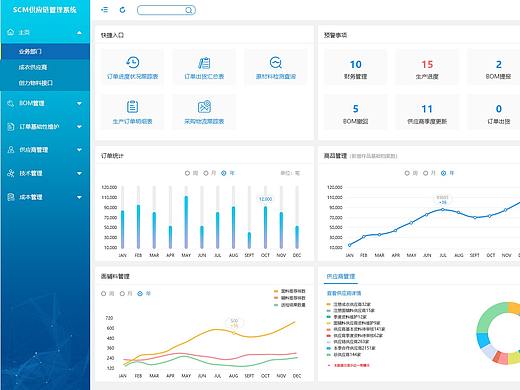
Task: Select the 周 radio in 商品管理 chart
Action: tap(407, 173)
